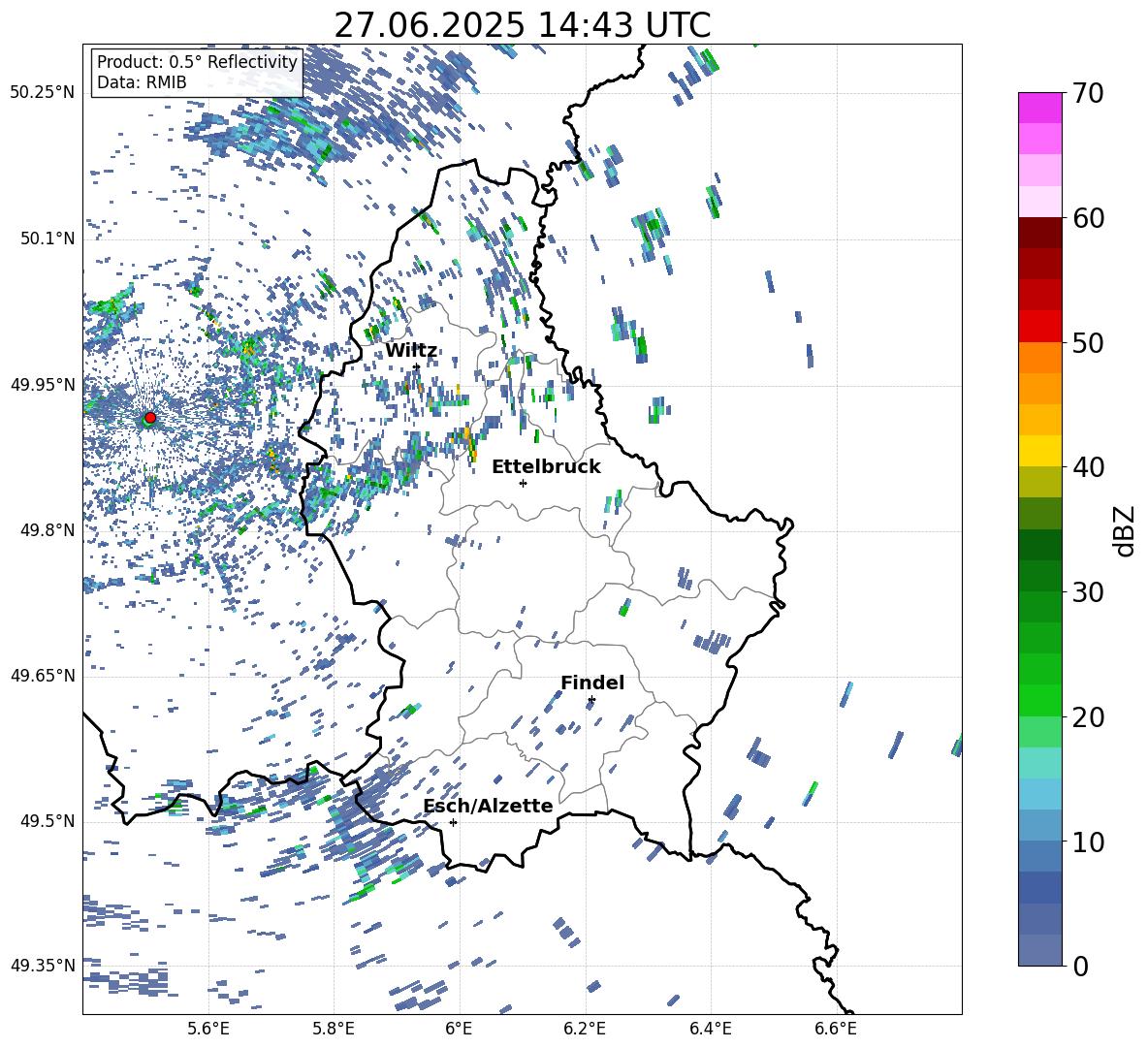Click the magenta 70 dBZ colorbar segment
Screen dimensions: 1148x1048
pos(1039,108)
